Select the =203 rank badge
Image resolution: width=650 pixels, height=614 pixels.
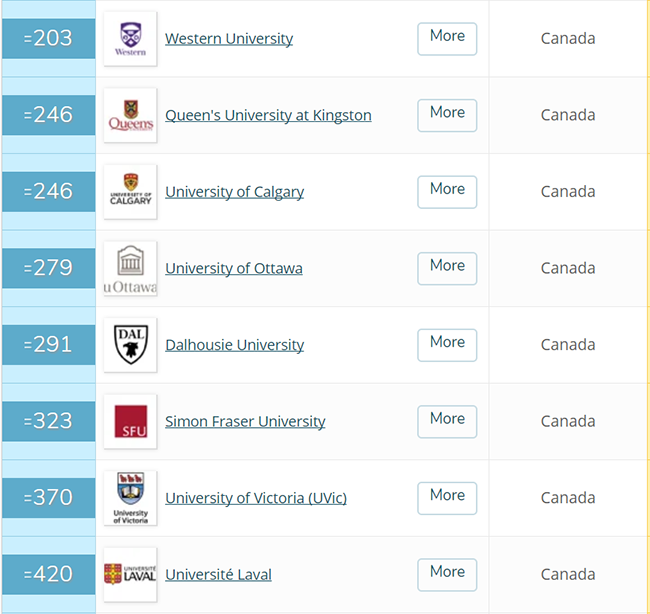[49, 39]
